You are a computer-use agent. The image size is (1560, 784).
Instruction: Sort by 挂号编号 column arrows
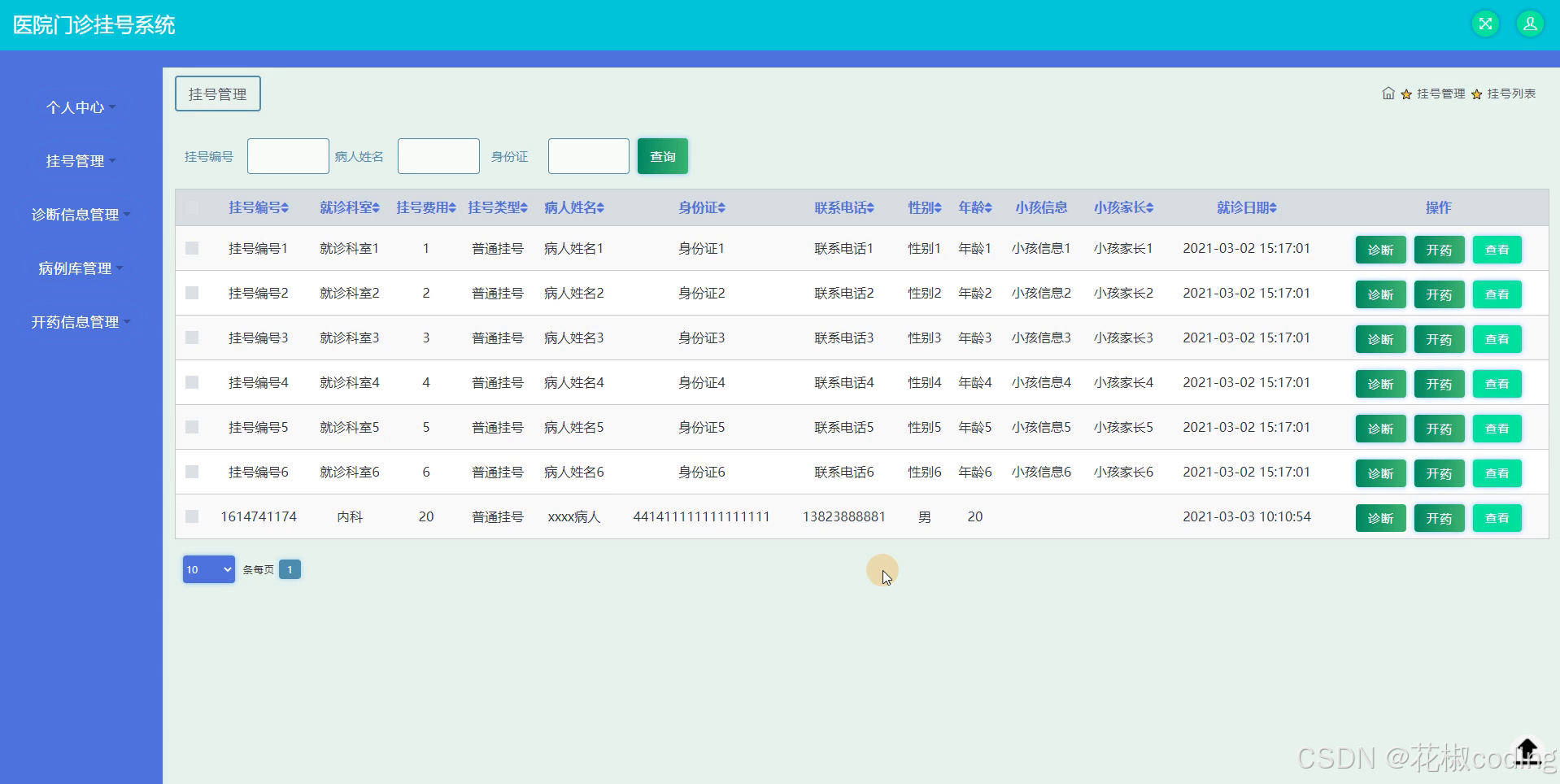[x=285, y=208]
